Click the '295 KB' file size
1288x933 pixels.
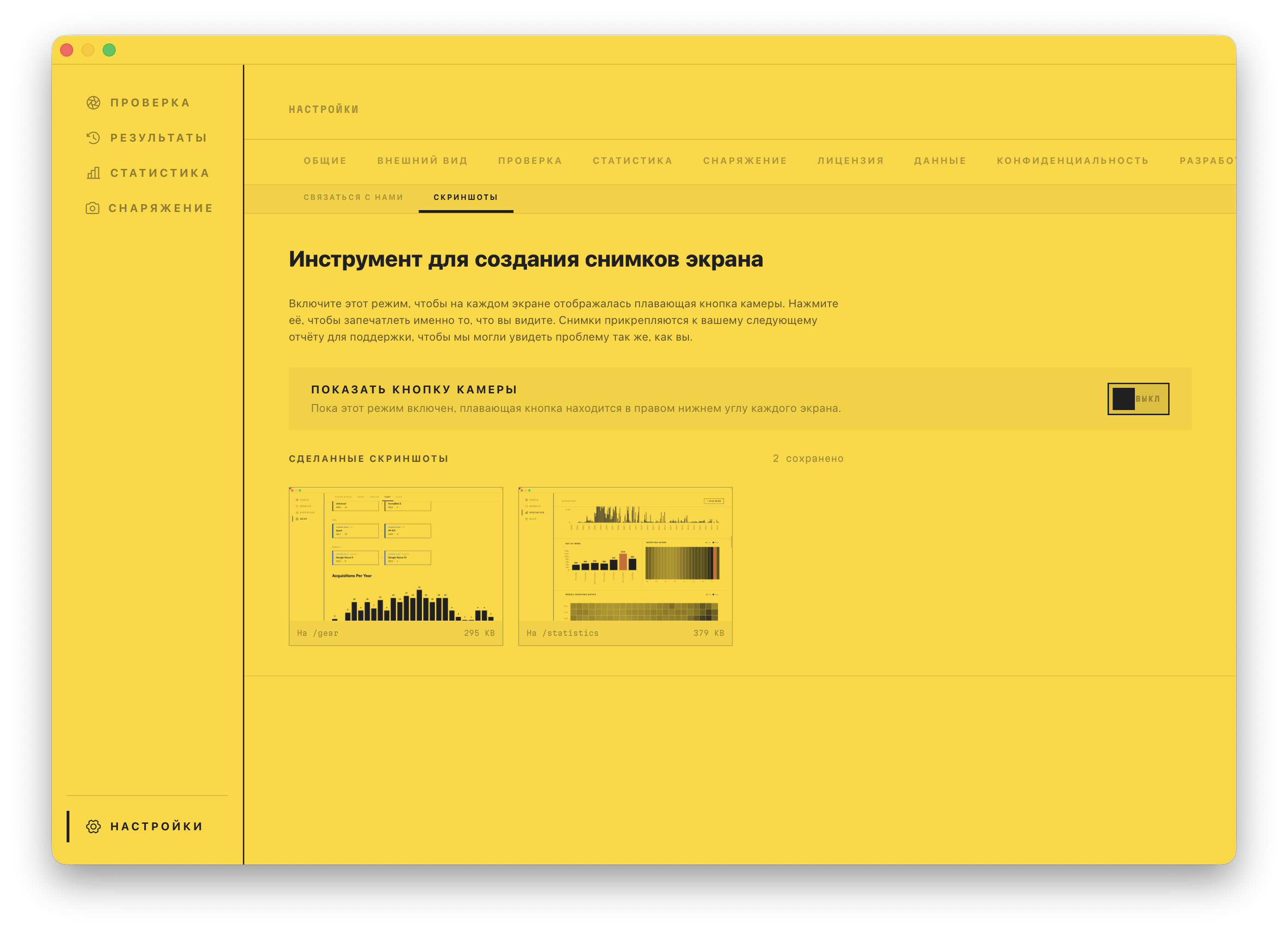(x=479, y=633)
